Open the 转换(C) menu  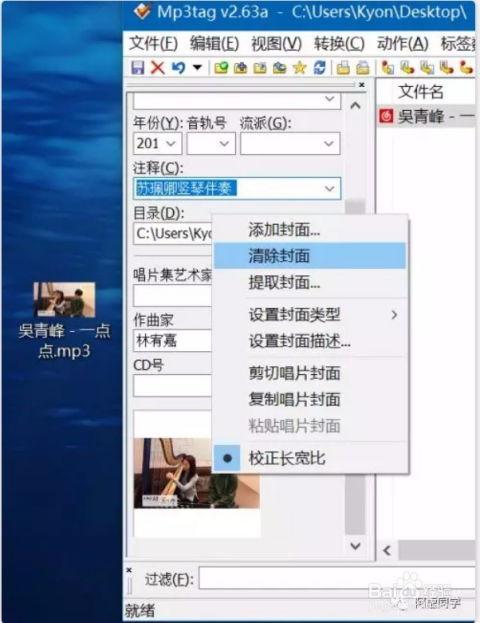point(339,44)
